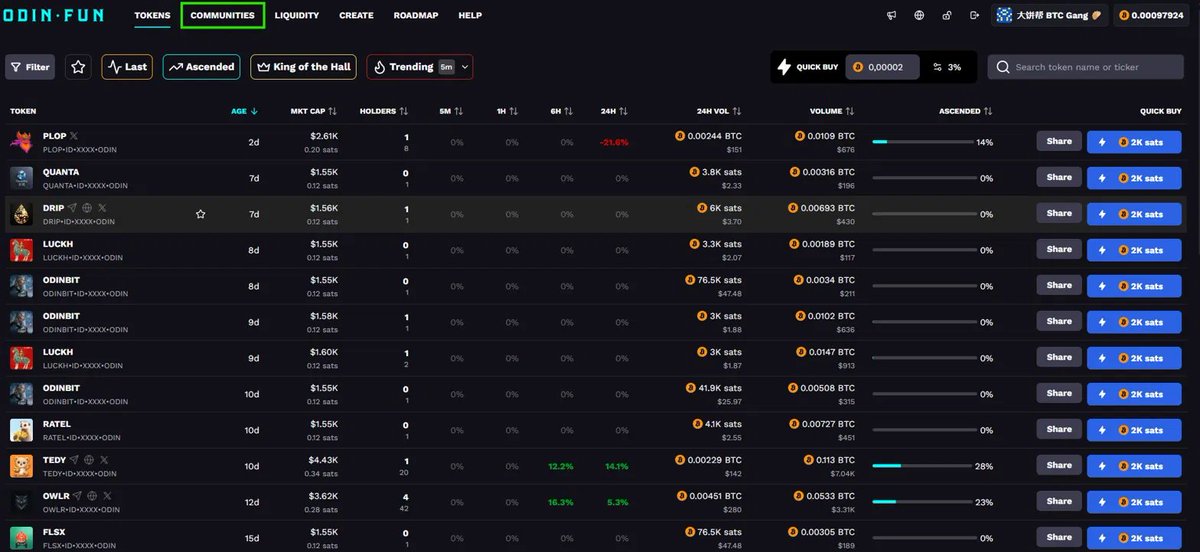Open TEDY's X (Twitter) icon
Viewport: 1200px width, 552px height.
pyautogui.click(x=104, y=460)
